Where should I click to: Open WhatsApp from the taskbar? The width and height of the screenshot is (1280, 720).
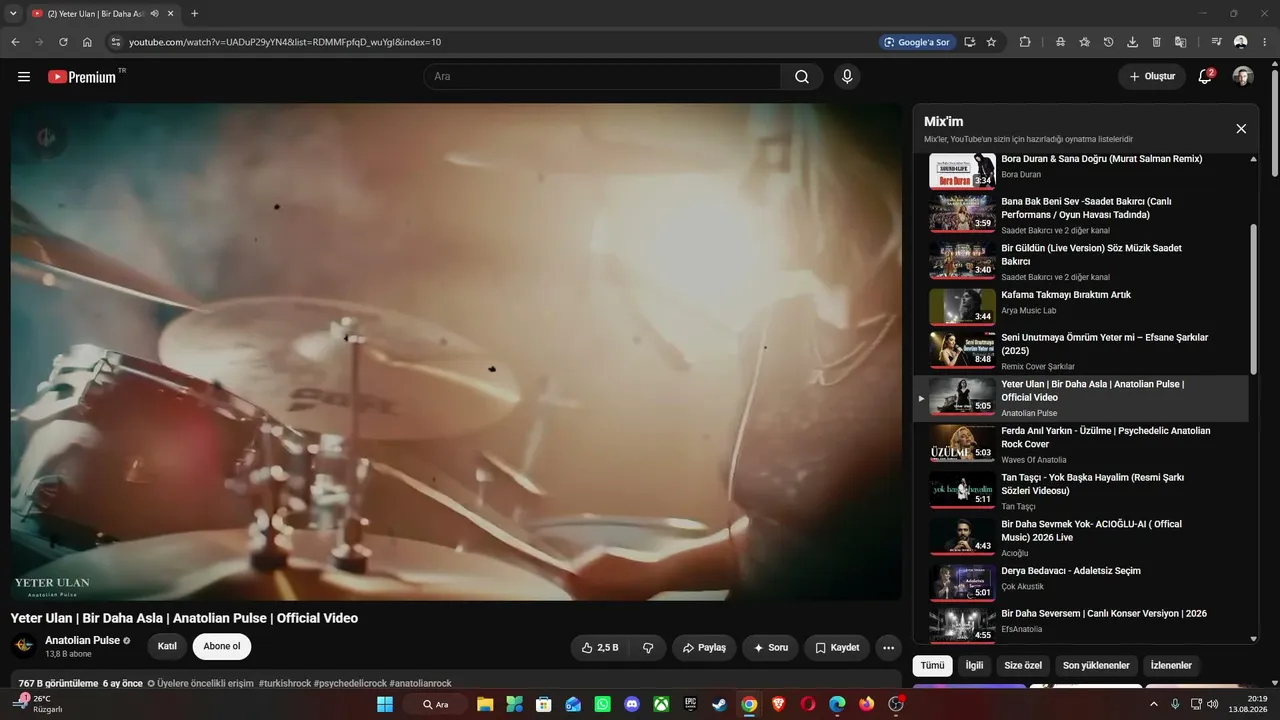[602, 704]
